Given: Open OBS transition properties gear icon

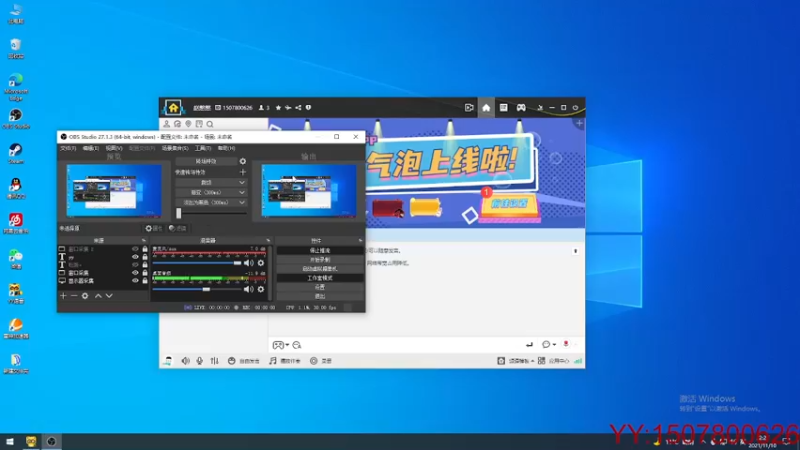Looking at the screenshot, I should [x=243, y=161].
